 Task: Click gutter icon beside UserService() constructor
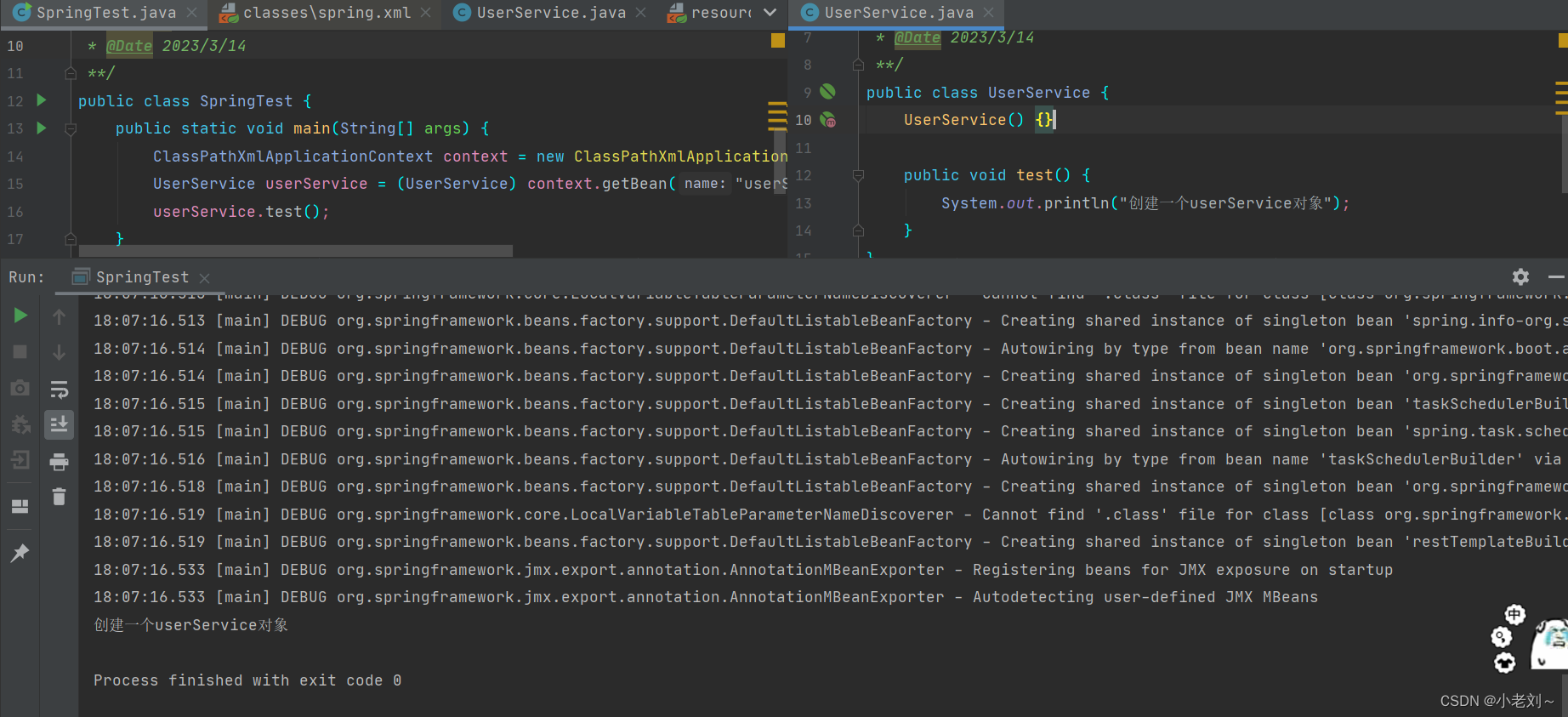tap(827, 120)
